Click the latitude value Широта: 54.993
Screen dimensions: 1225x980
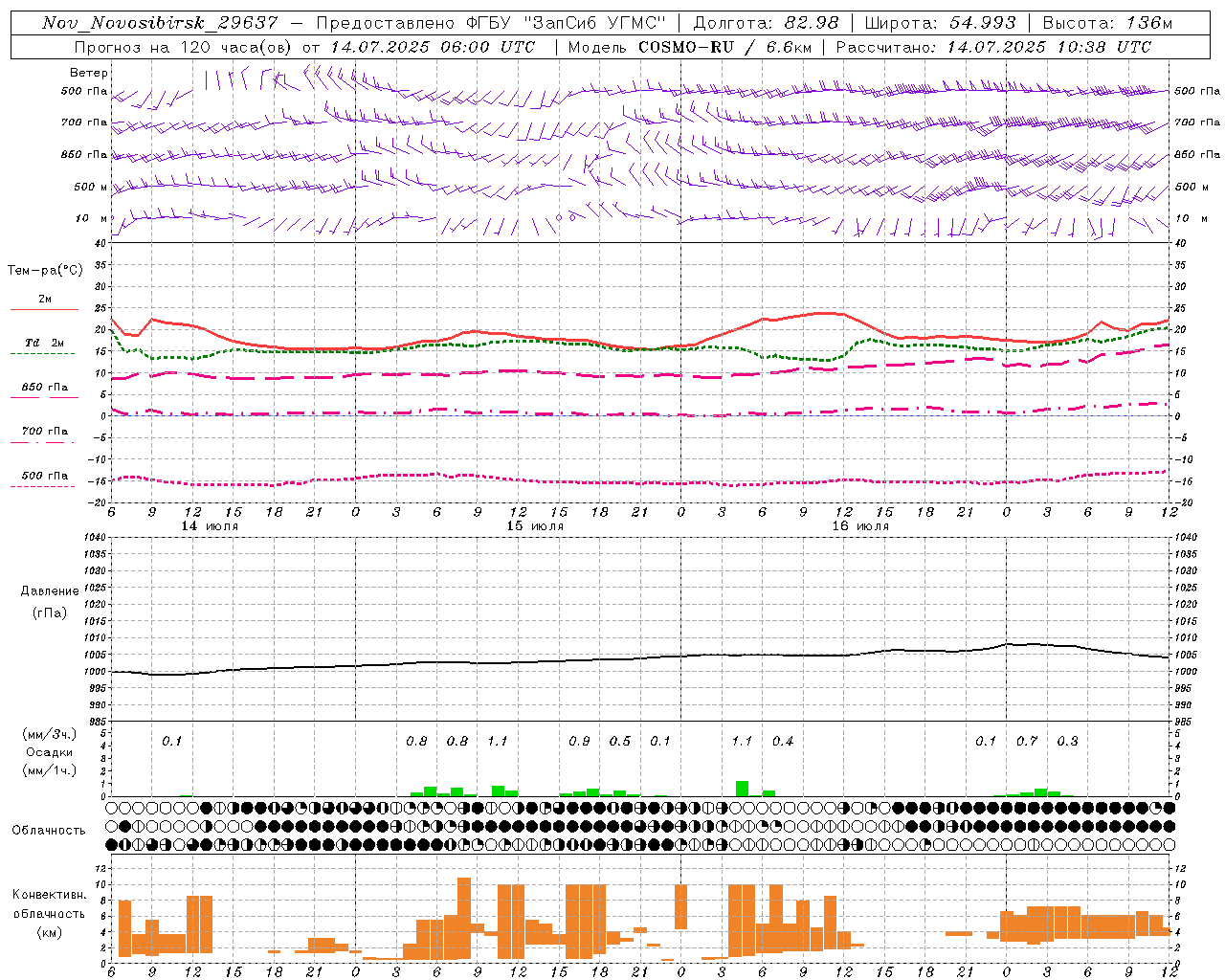tap(940, 23)
